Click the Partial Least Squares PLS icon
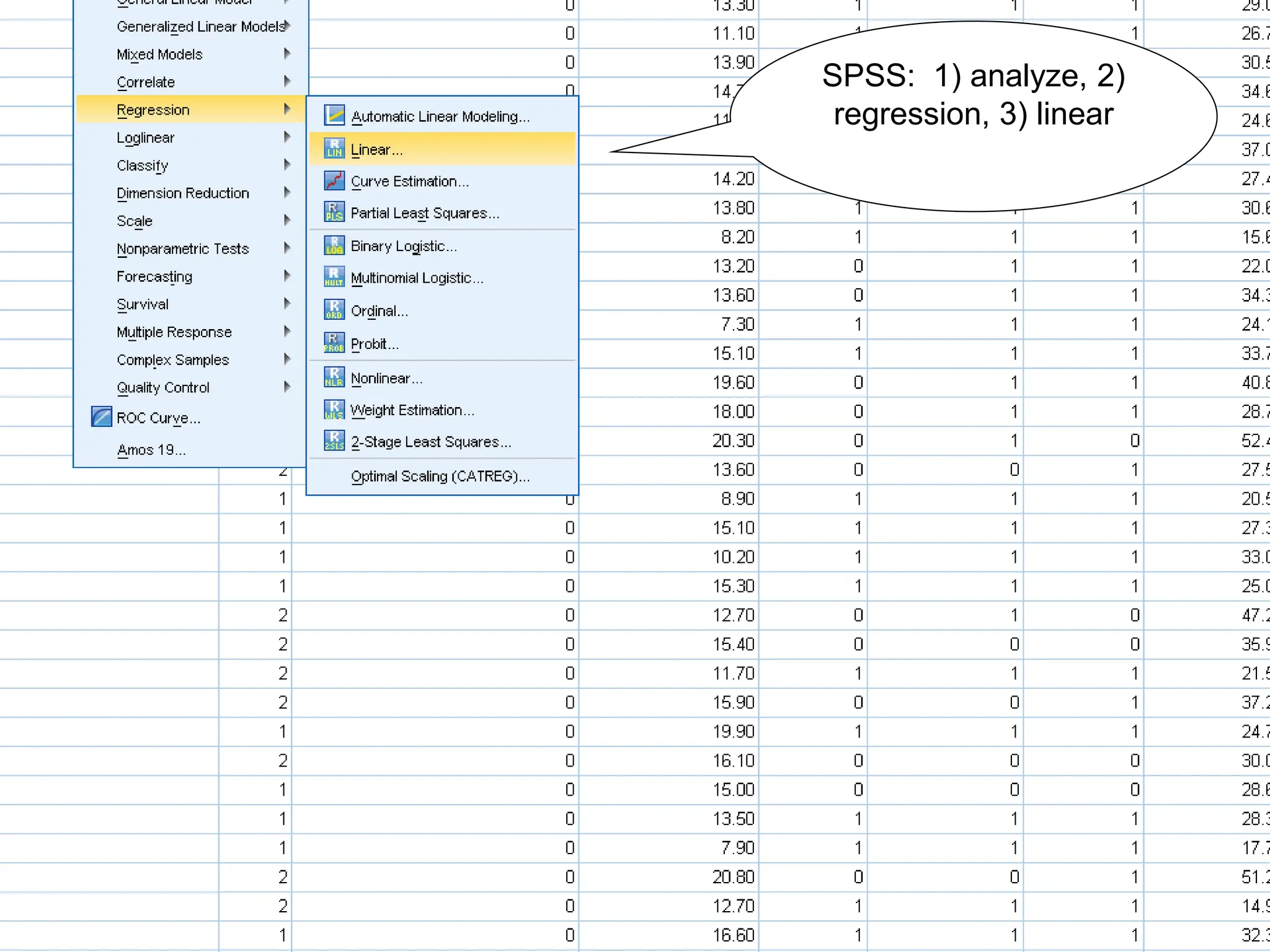Viewport: 1270px width, 952px height. (334, 213)
